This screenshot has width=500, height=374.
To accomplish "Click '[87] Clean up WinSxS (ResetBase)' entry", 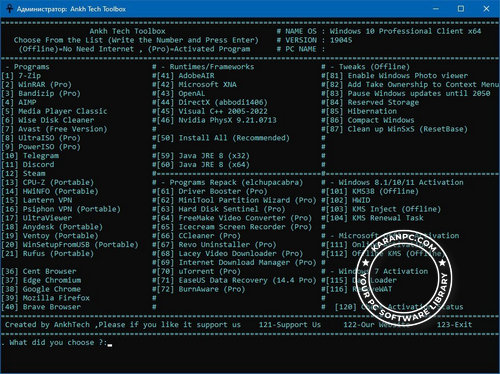I will (397, 129).
